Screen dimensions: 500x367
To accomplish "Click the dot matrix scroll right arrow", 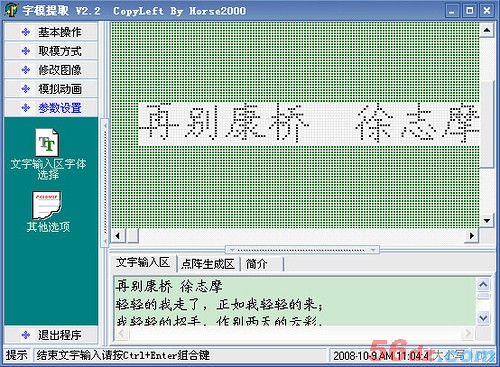I will [x=472, y=236].
